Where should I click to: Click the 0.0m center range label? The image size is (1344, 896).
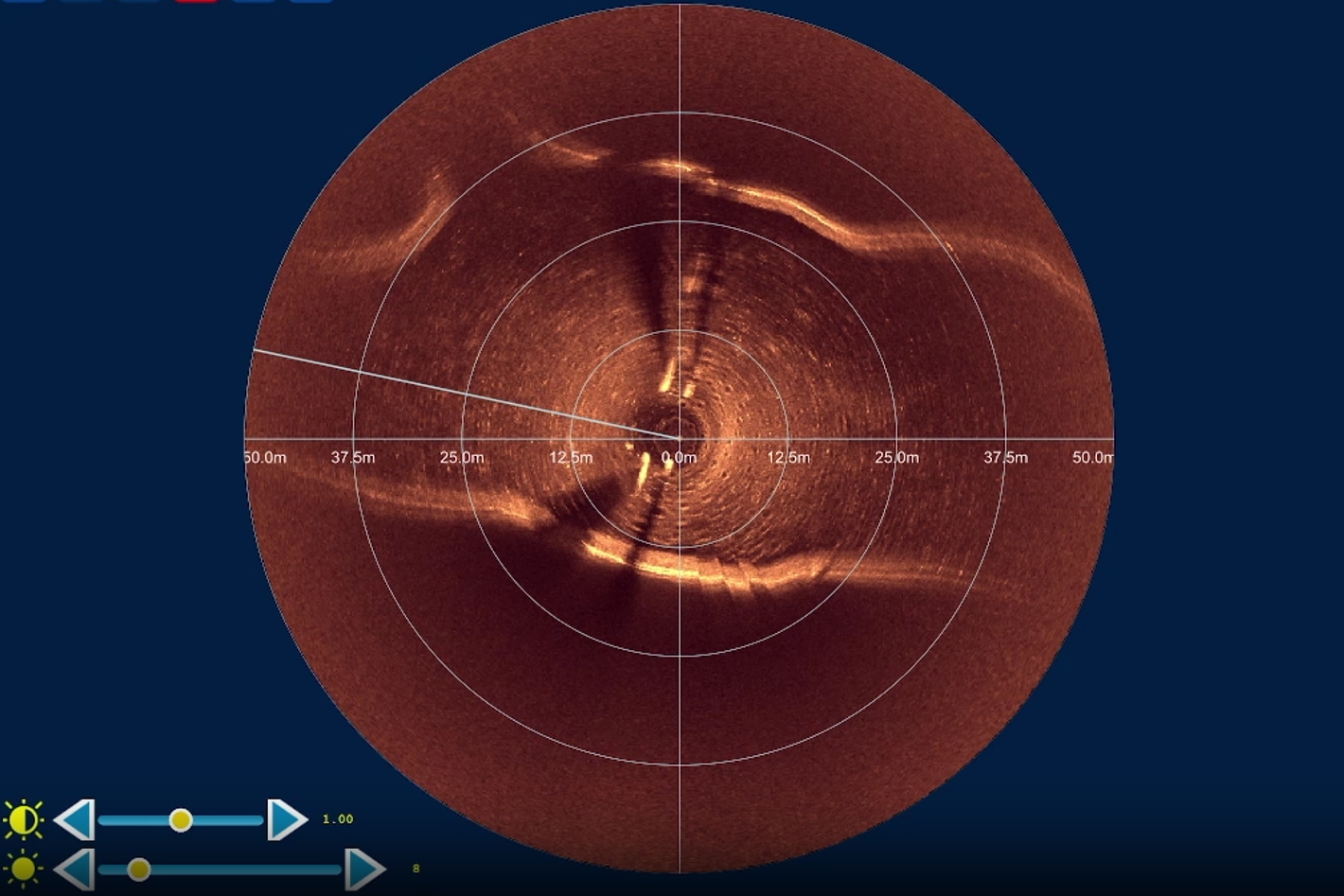pyautogui.click(x=679, y=458)
